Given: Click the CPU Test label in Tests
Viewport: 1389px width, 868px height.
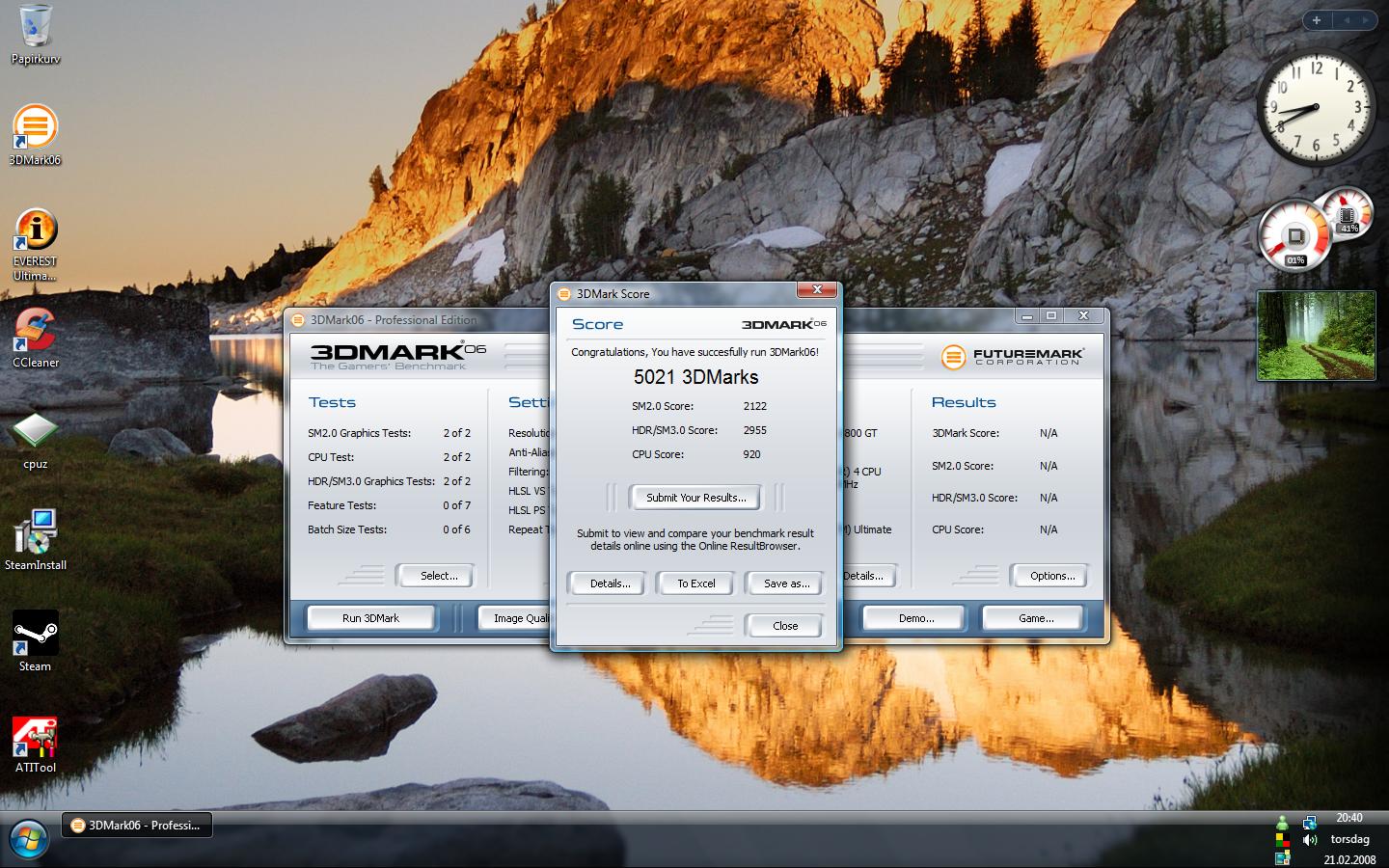Looking at the screenshot, I should pyautogui.click(x=331, y=457).
